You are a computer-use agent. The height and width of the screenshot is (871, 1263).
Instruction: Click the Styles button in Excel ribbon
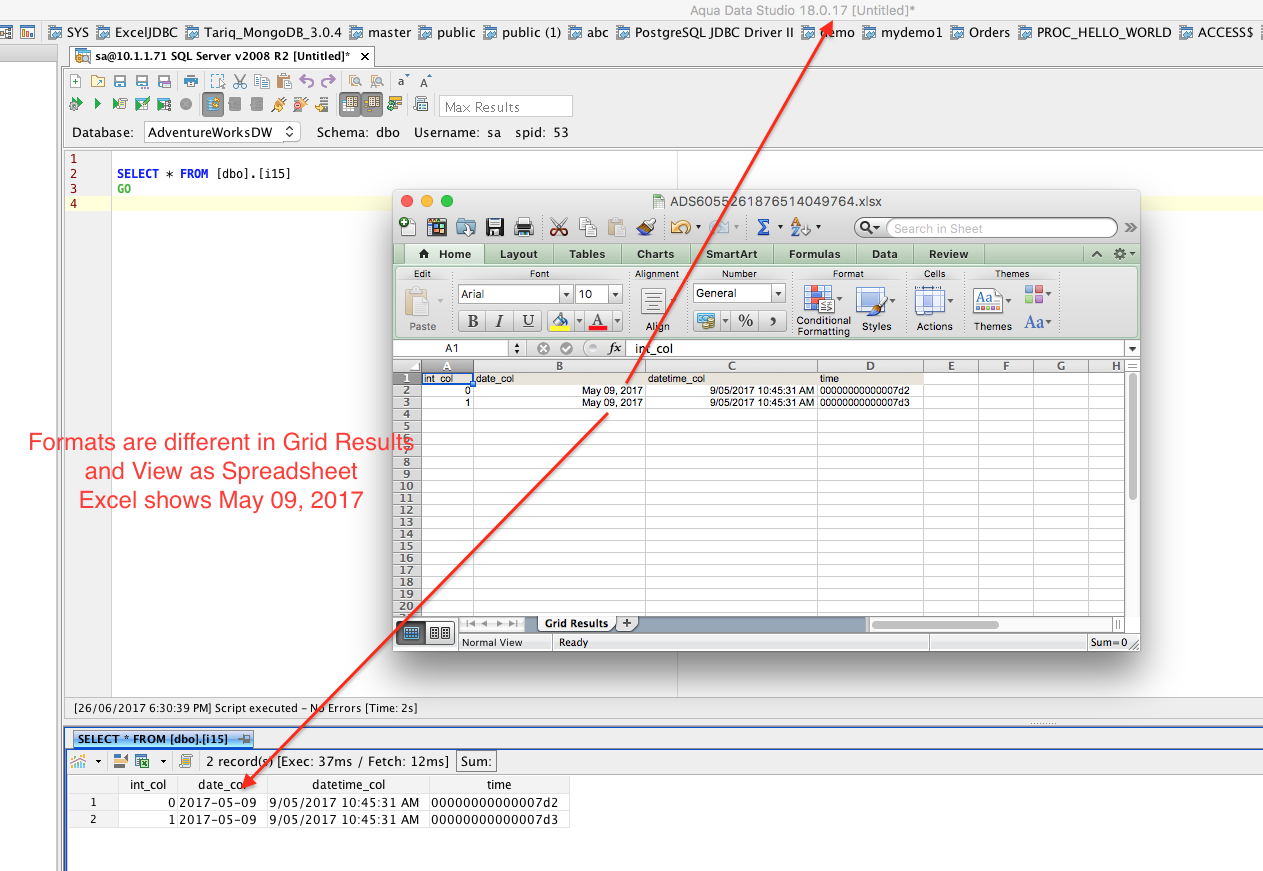(x=876, y=309)
